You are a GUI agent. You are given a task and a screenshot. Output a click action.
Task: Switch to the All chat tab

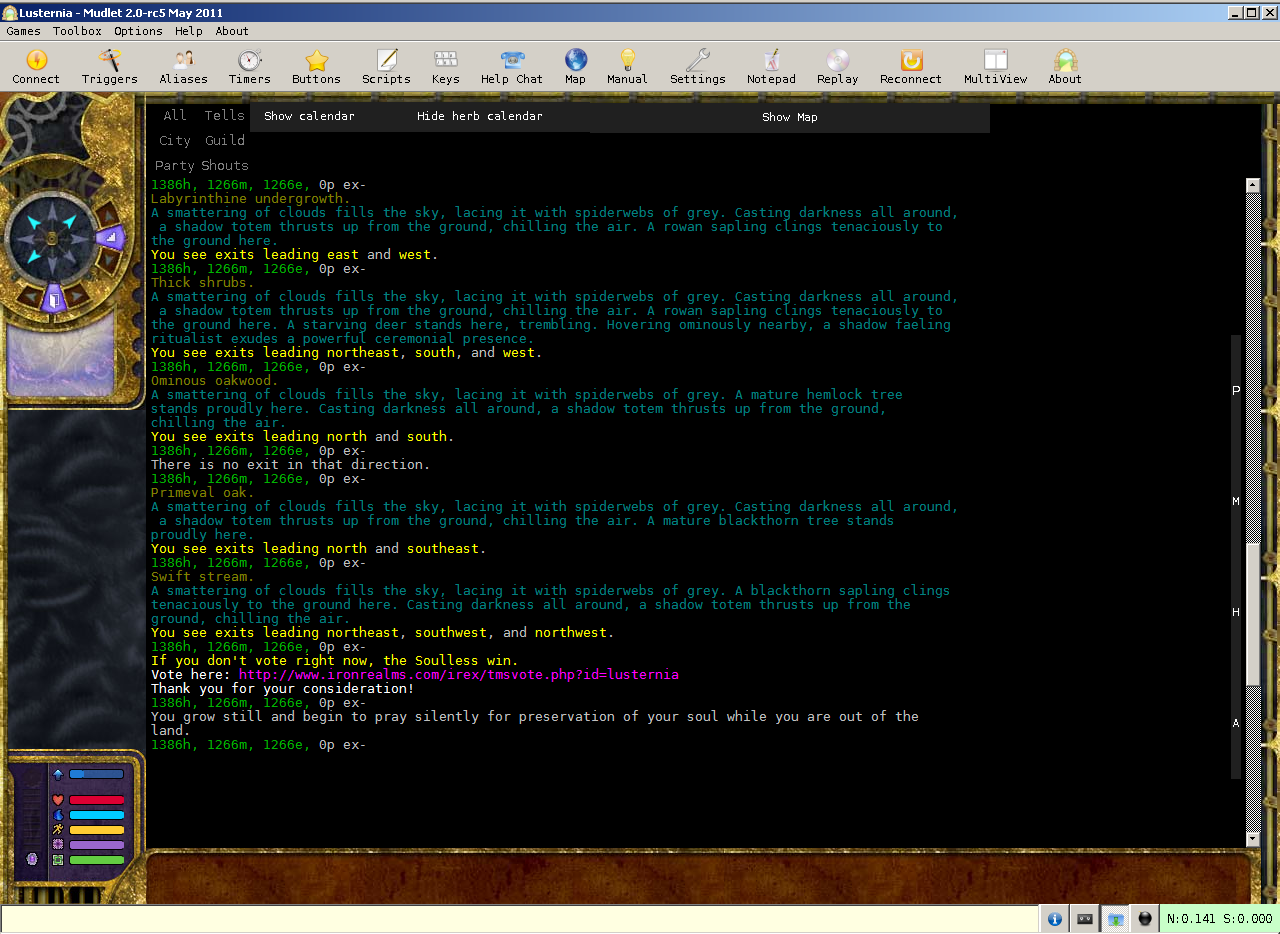(175, 115)
